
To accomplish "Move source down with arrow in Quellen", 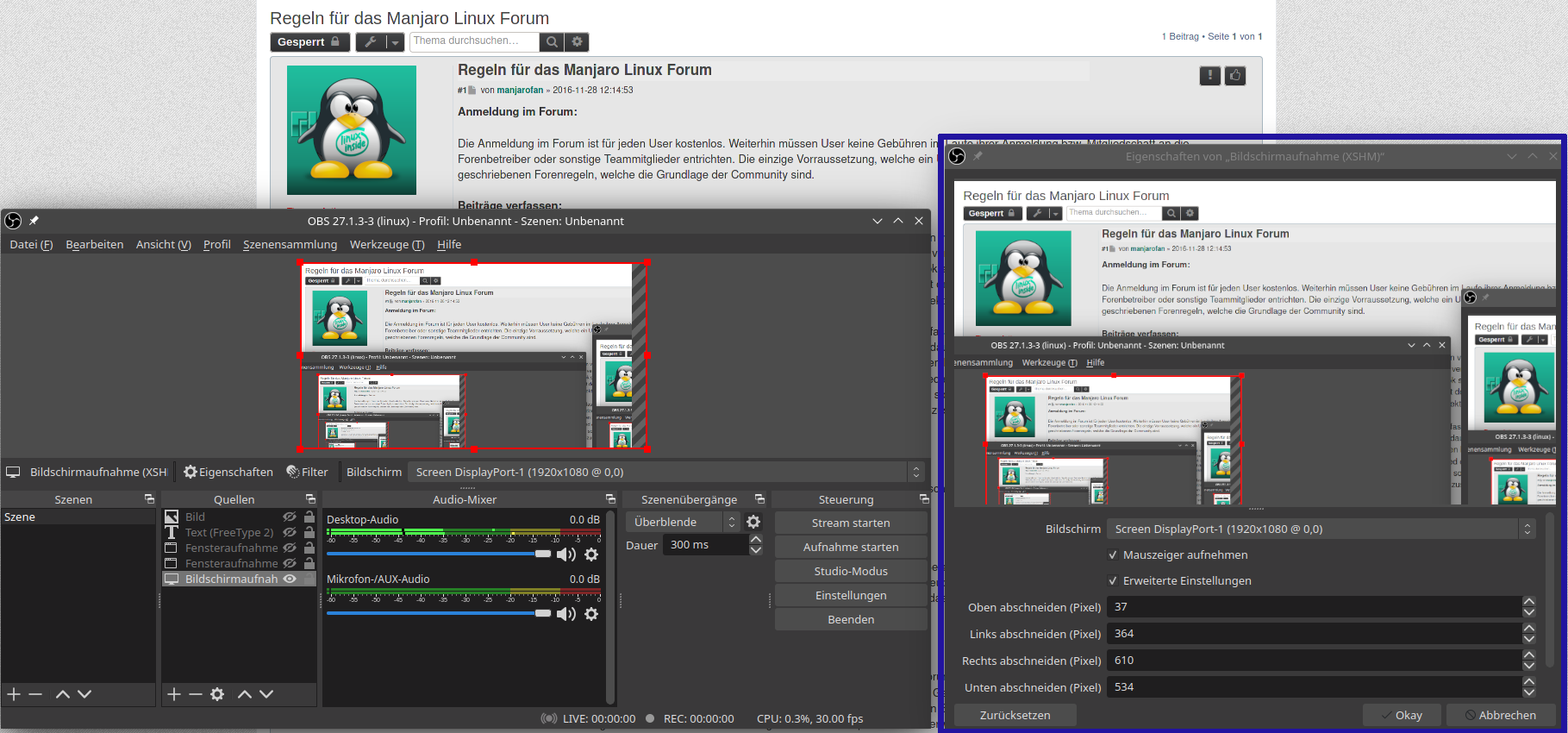I will [266, 694].
